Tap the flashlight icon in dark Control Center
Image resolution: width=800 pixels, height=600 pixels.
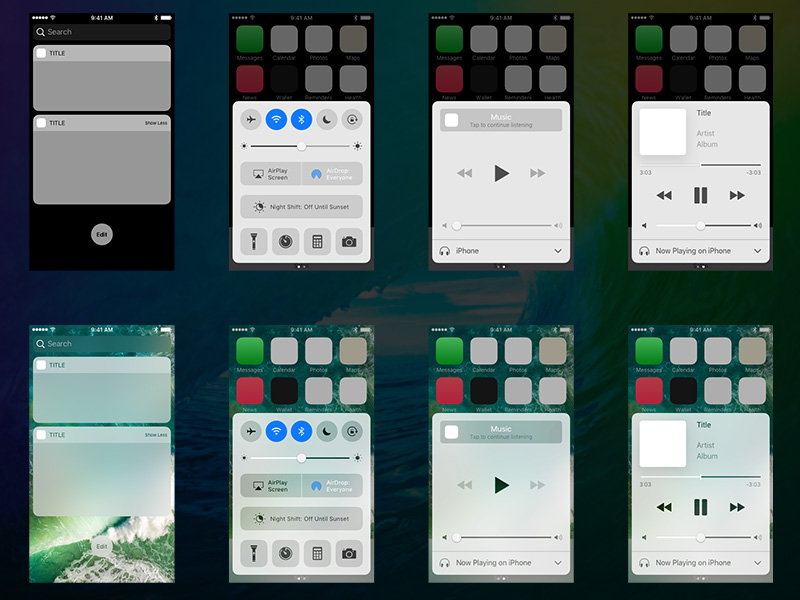254,241
